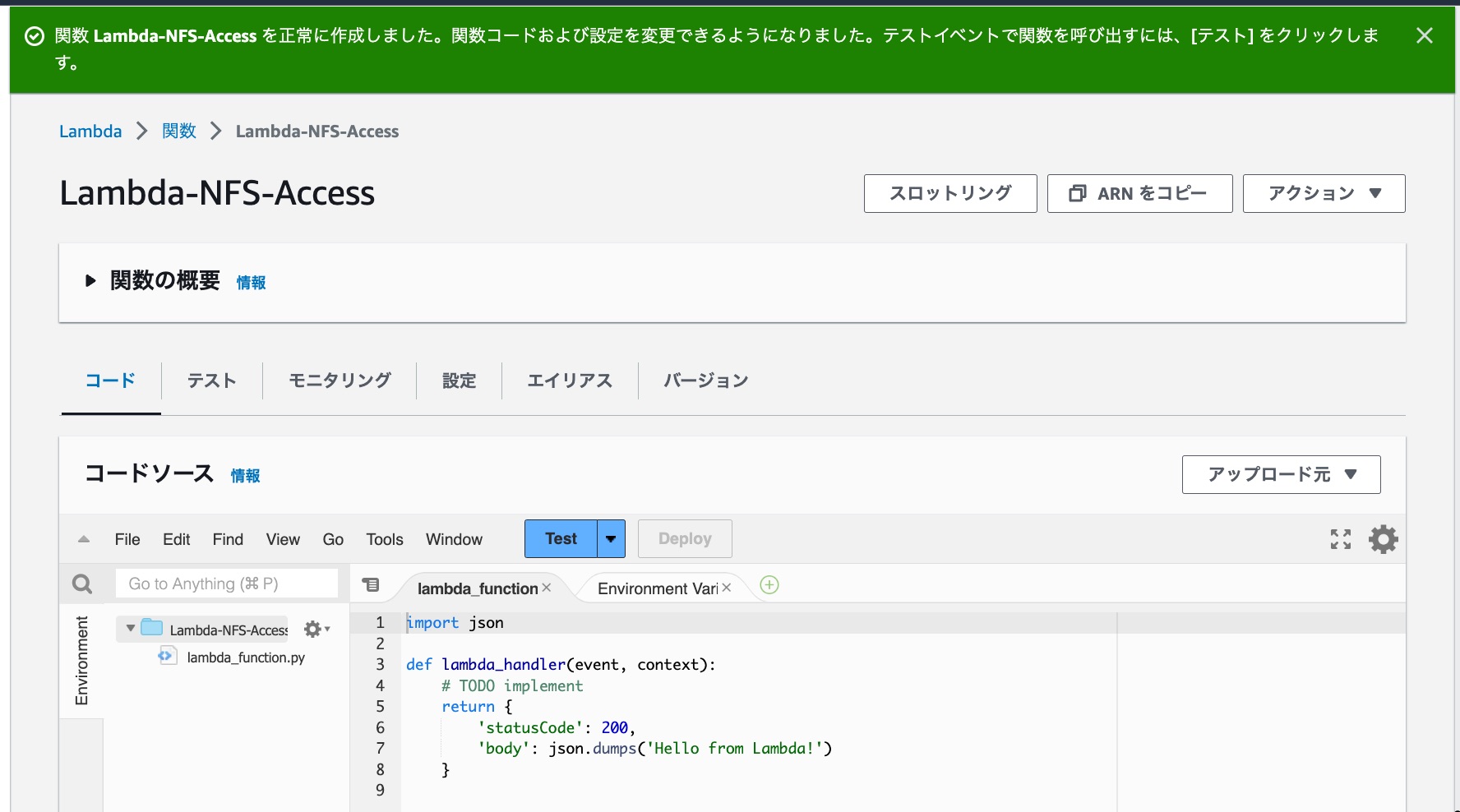Open the Test button dropdown arrow
Image resolution: width=1460 pixels, height=812 pixels.
coord(610,538)
